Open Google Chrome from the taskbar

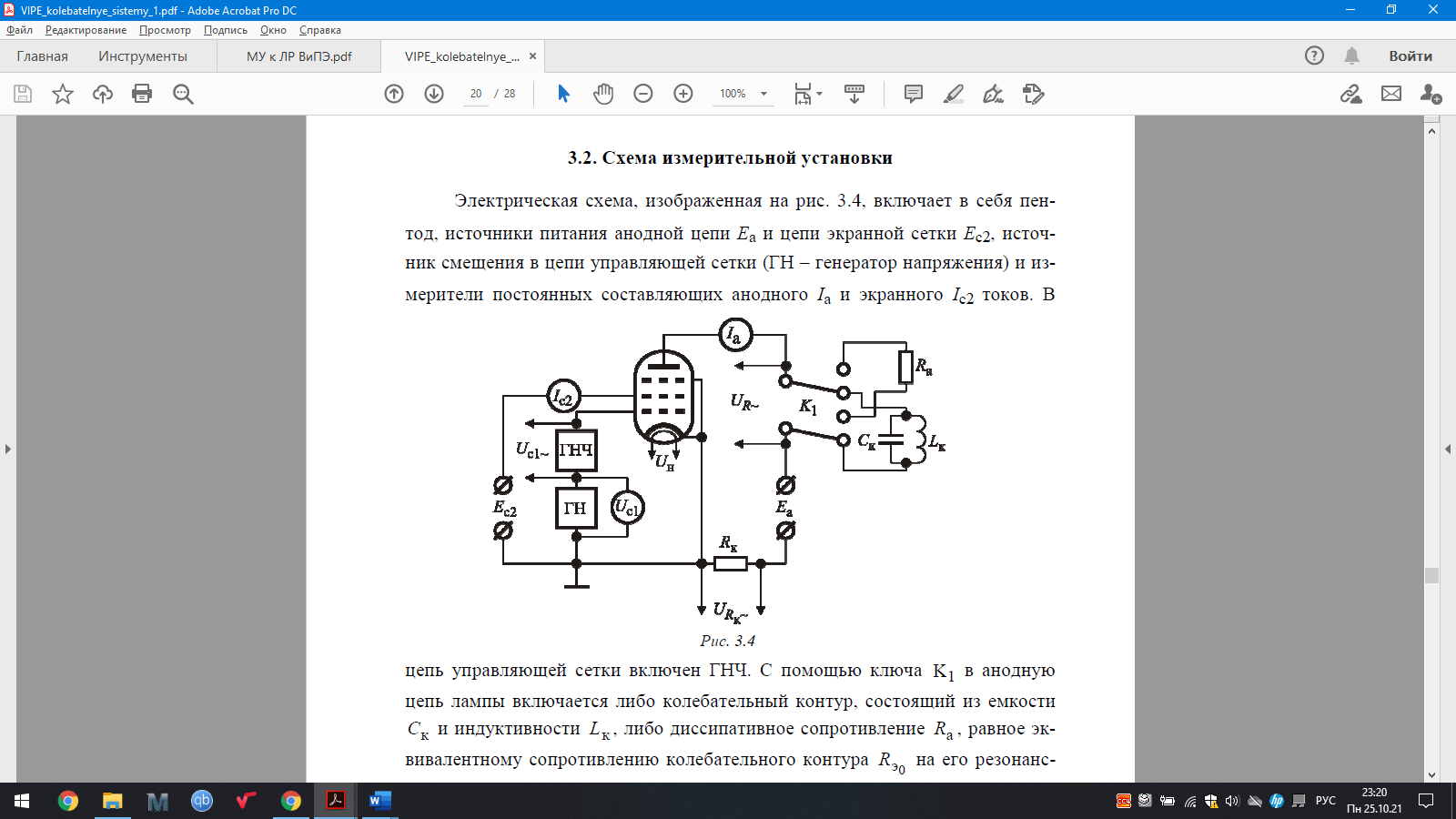click(x=68, y=801)
